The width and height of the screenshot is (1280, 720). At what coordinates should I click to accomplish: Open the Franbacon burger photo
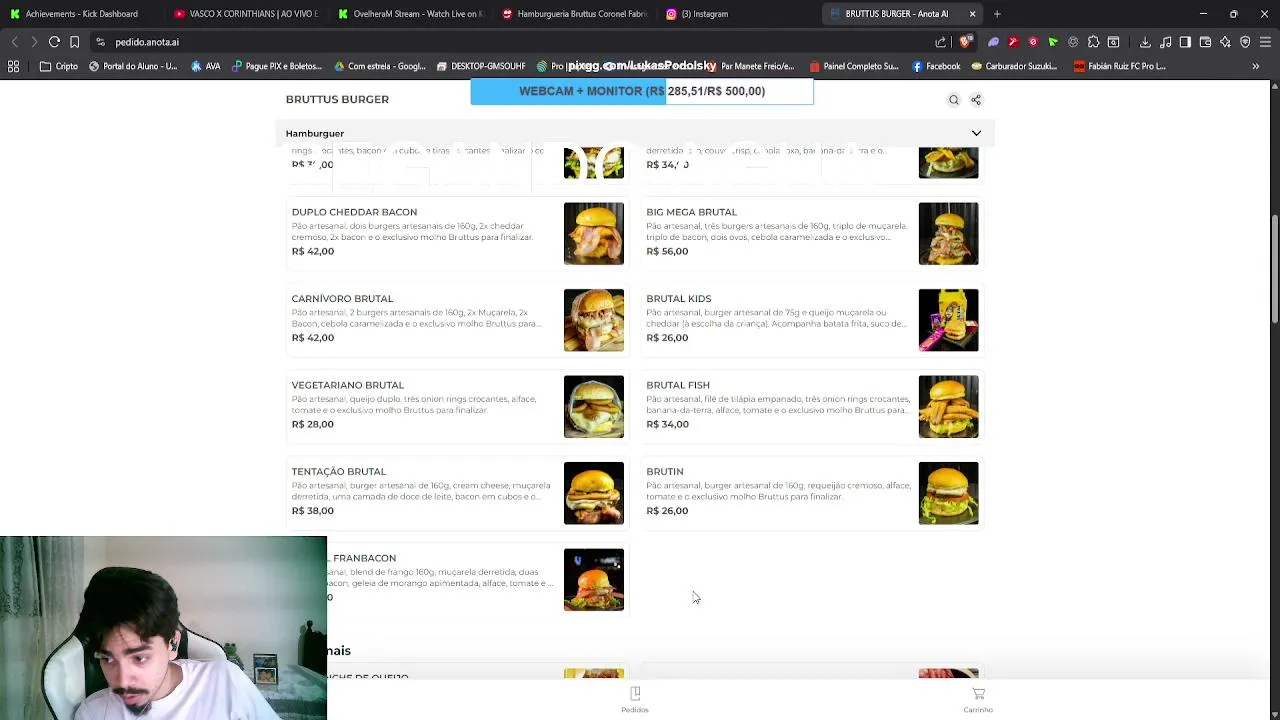click(x=594, y=580)
